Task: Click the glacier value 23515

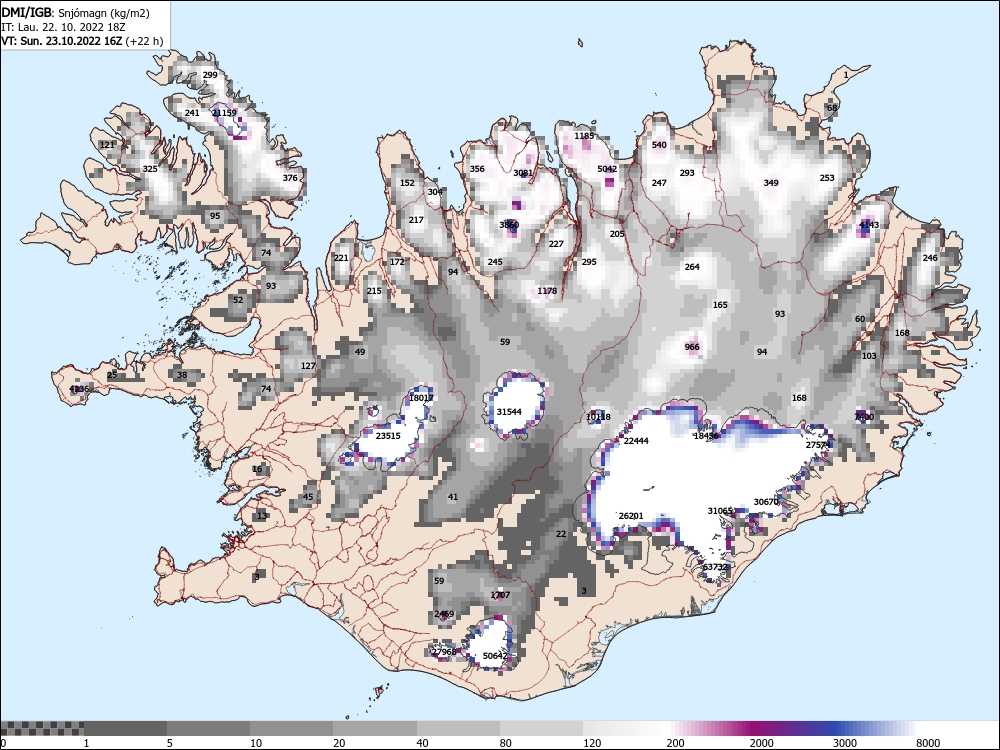Action: 388,436
